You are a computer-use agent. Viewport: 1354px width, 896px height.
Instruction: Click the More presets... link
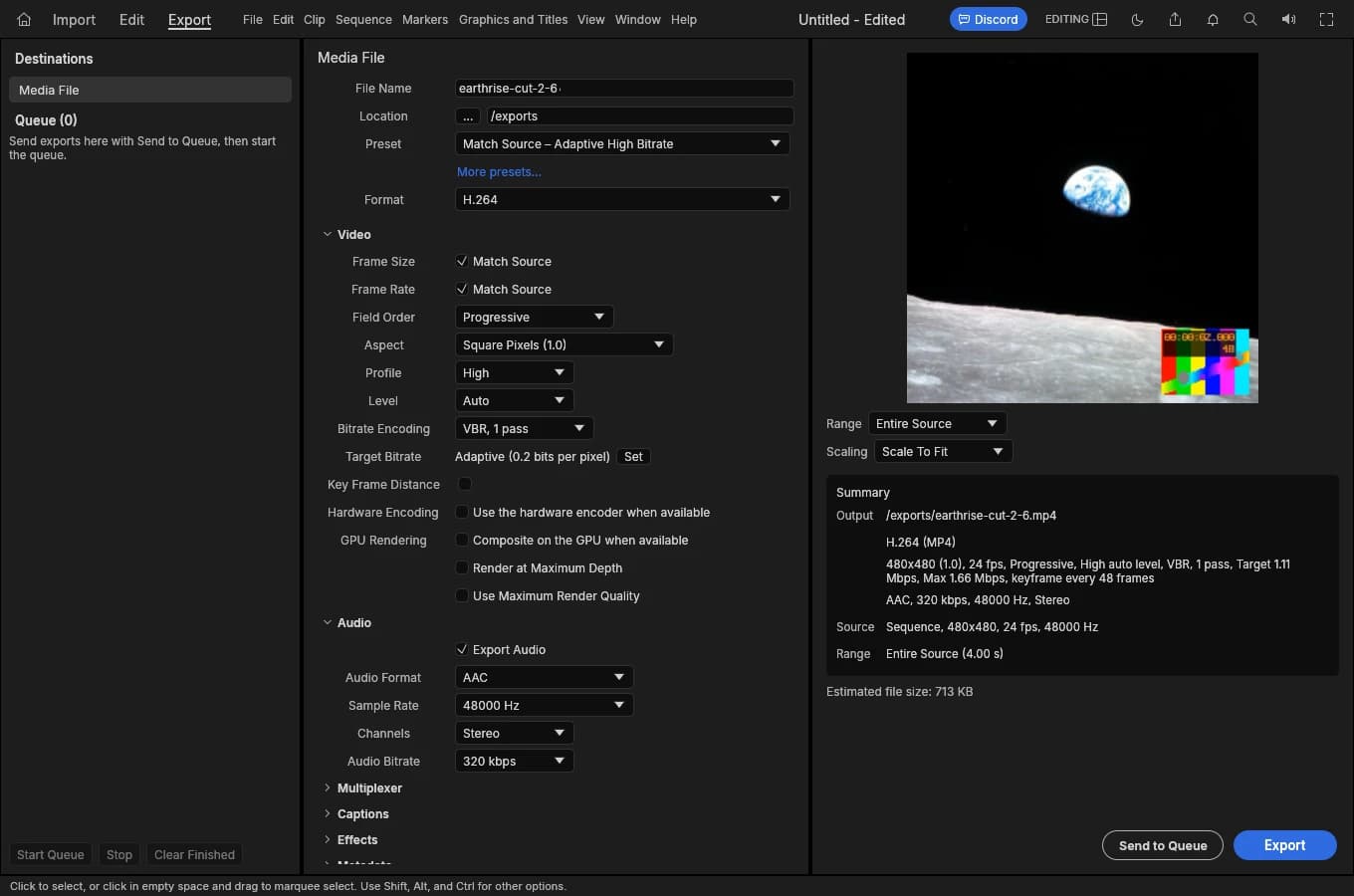pyautogui.click(x=499, y=171)
